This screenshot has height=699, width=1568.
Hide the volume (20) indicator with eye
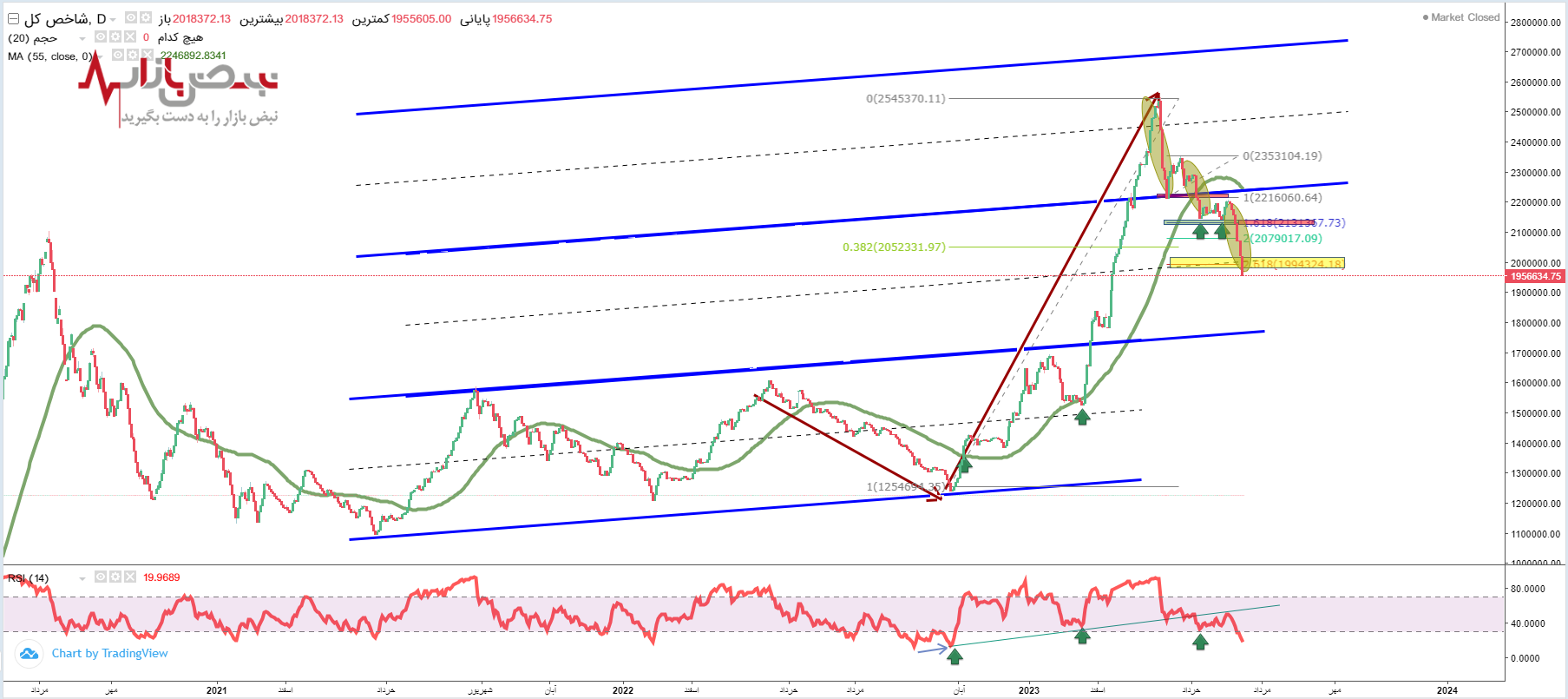(101, 37)
